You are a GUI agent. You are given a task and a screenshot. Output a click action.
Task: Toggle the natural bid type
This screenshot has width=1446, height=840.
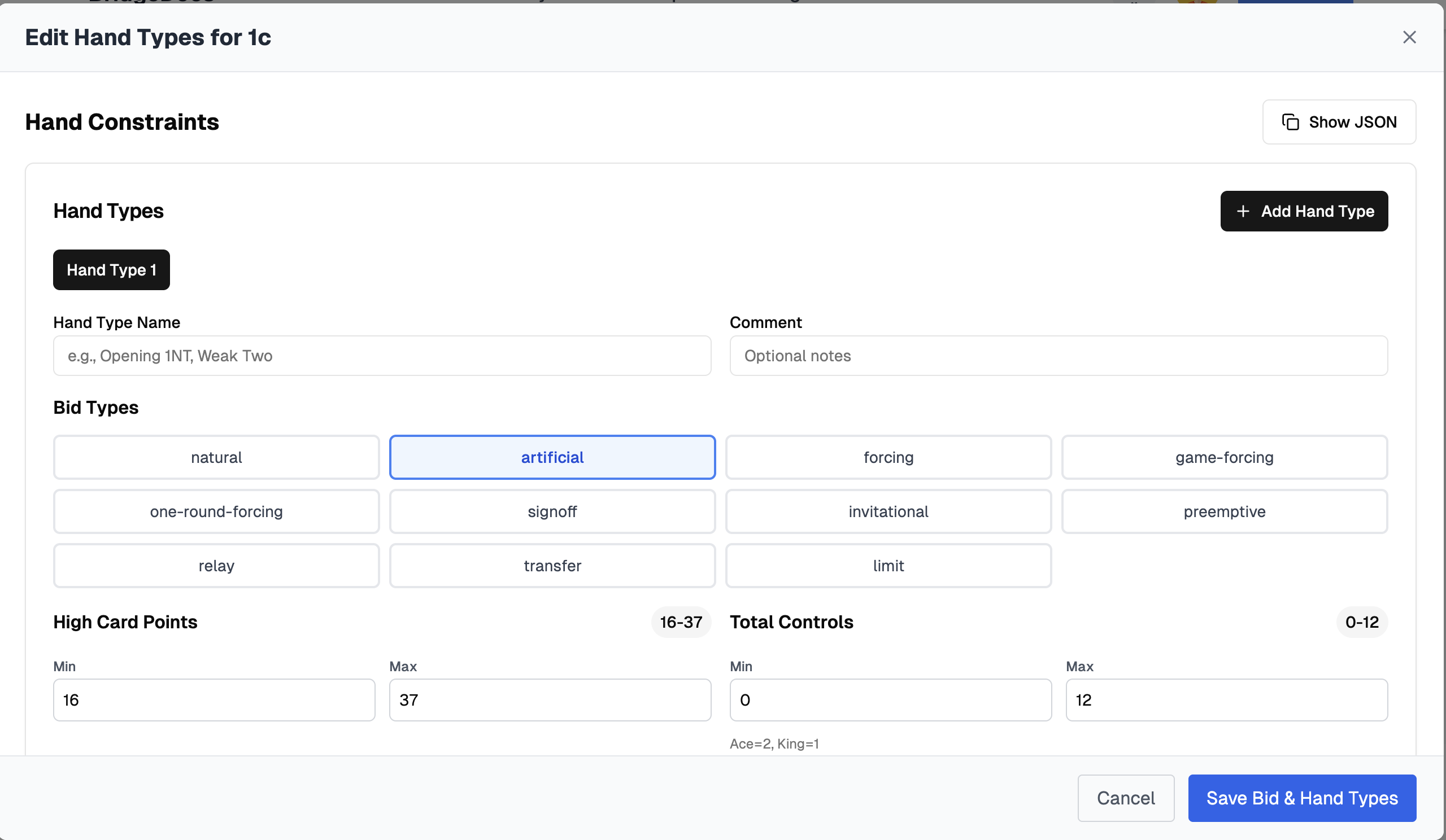tap(216, 458)
